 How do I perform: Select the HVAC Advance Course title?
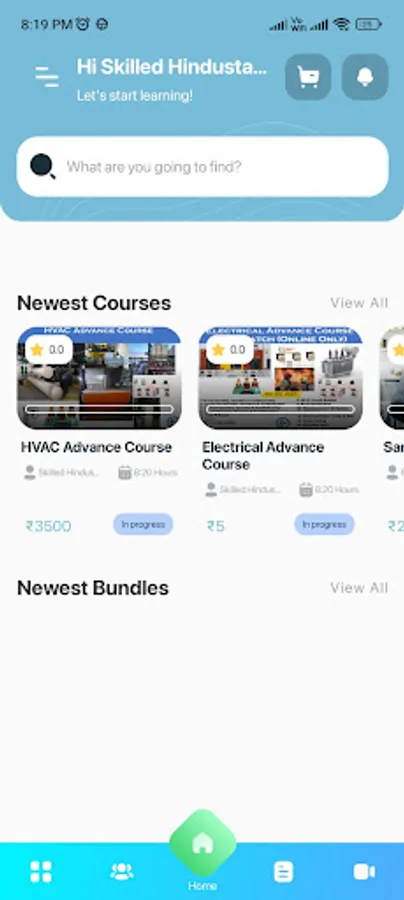(x=96, y=447)
